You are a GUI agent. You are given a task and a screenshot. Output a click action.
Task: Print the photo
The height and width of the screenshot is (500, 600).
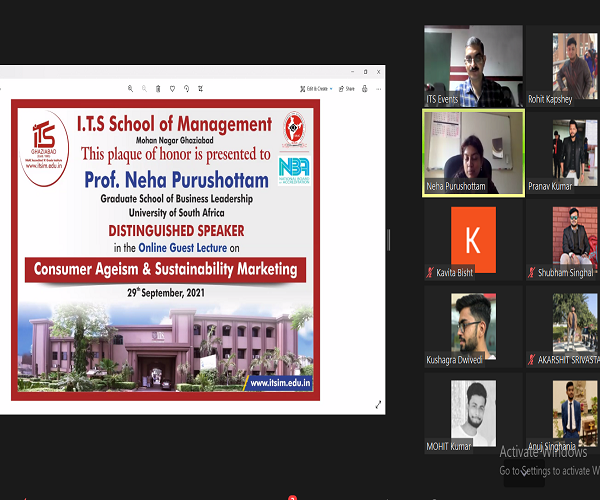365,89
